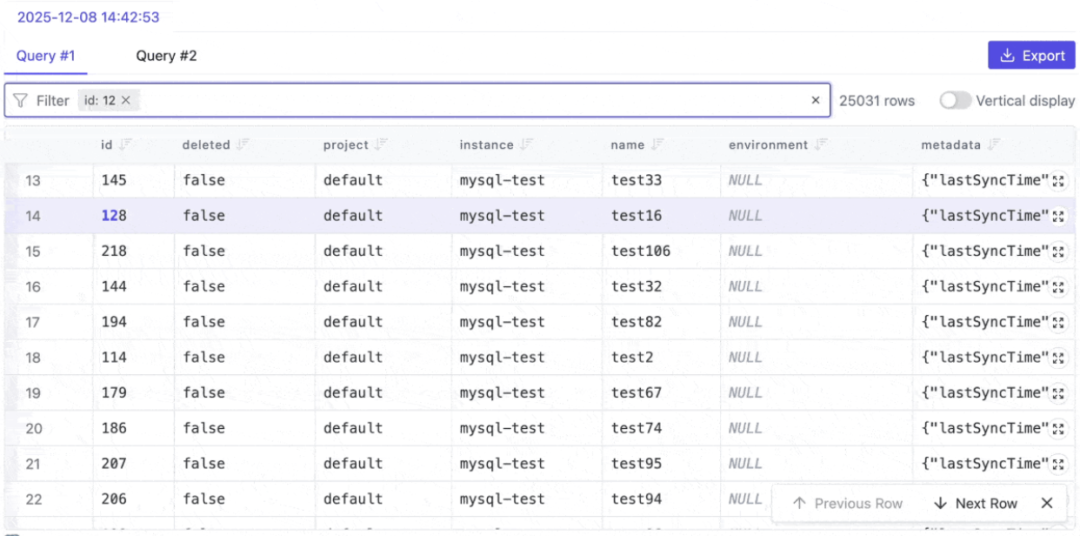
Task: Expand metadata cell in row 21
Action: point(1059,464)
